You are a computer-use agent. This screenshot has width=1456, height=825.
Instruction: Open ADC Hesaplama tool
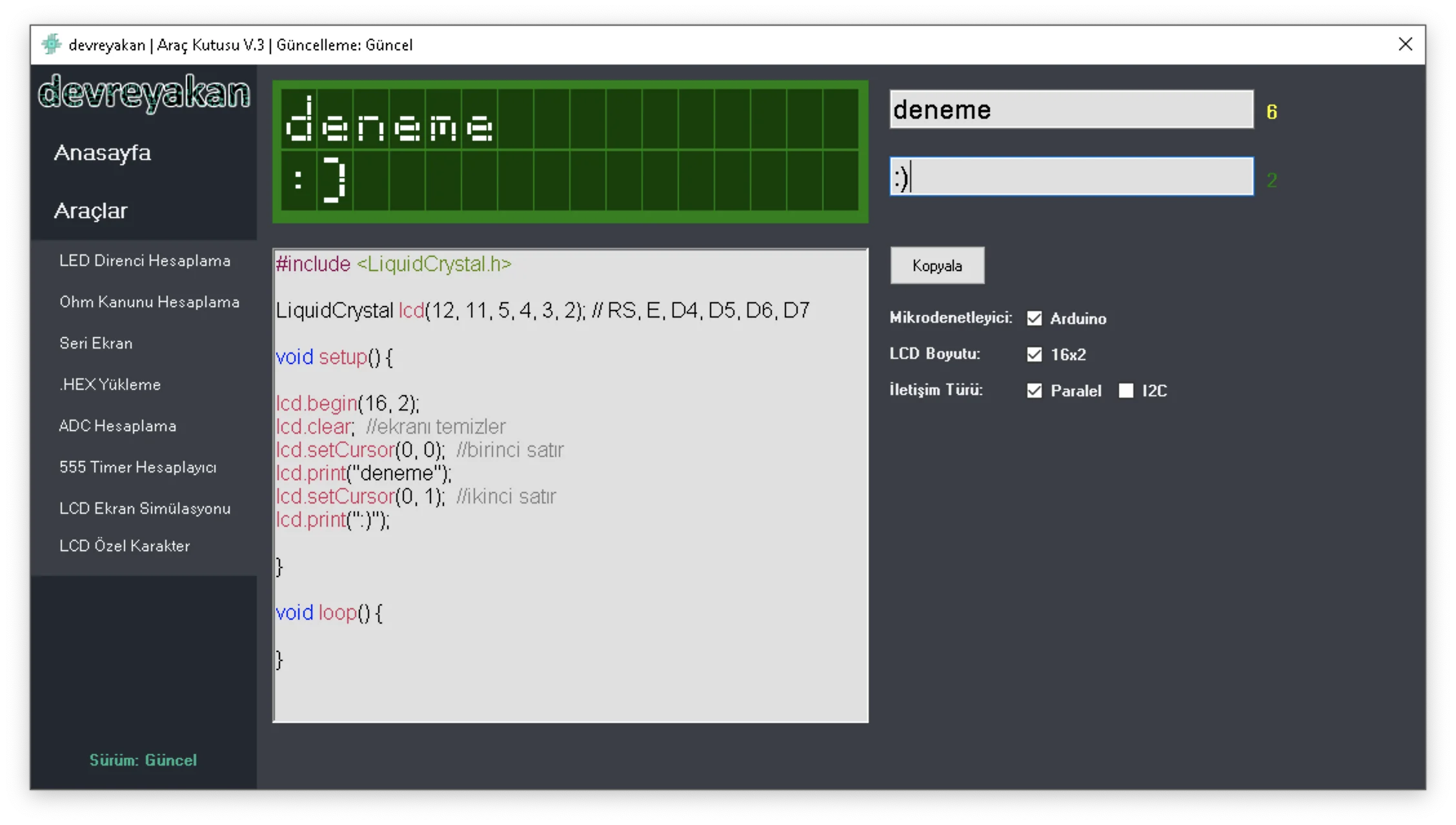(117, 426)
